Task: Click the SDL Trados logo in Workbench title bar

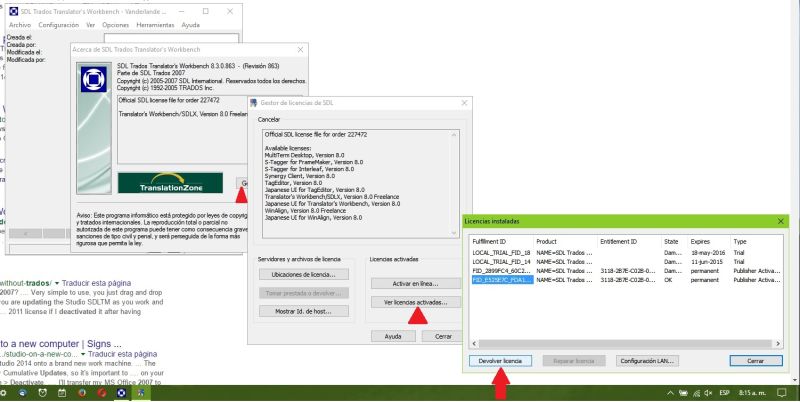Action: click(14, 11)
